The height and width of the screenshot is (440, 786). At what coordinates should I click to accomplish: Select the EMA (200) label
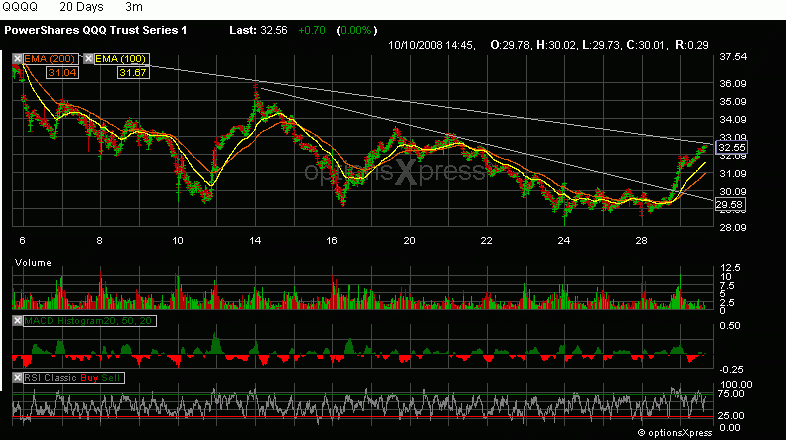coord(50,59)
